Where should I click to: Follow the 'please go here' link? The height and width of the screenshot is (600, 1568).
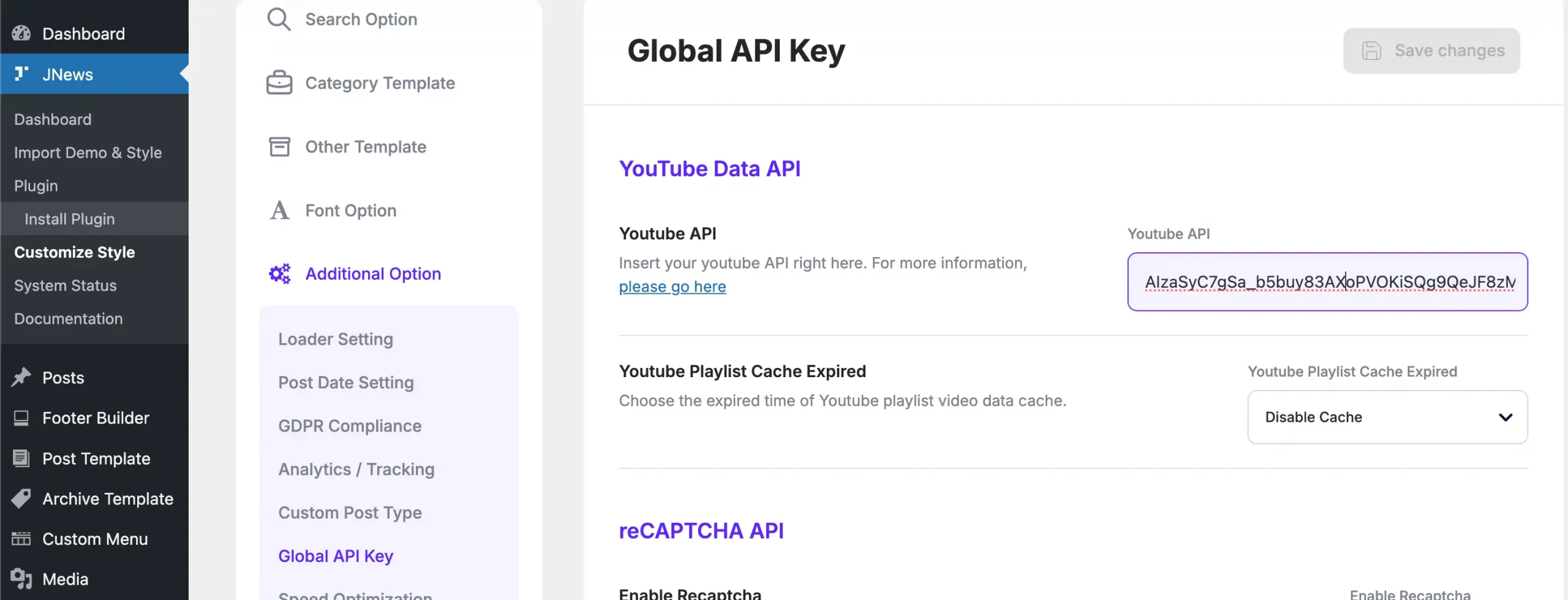[x=672, y=287]
